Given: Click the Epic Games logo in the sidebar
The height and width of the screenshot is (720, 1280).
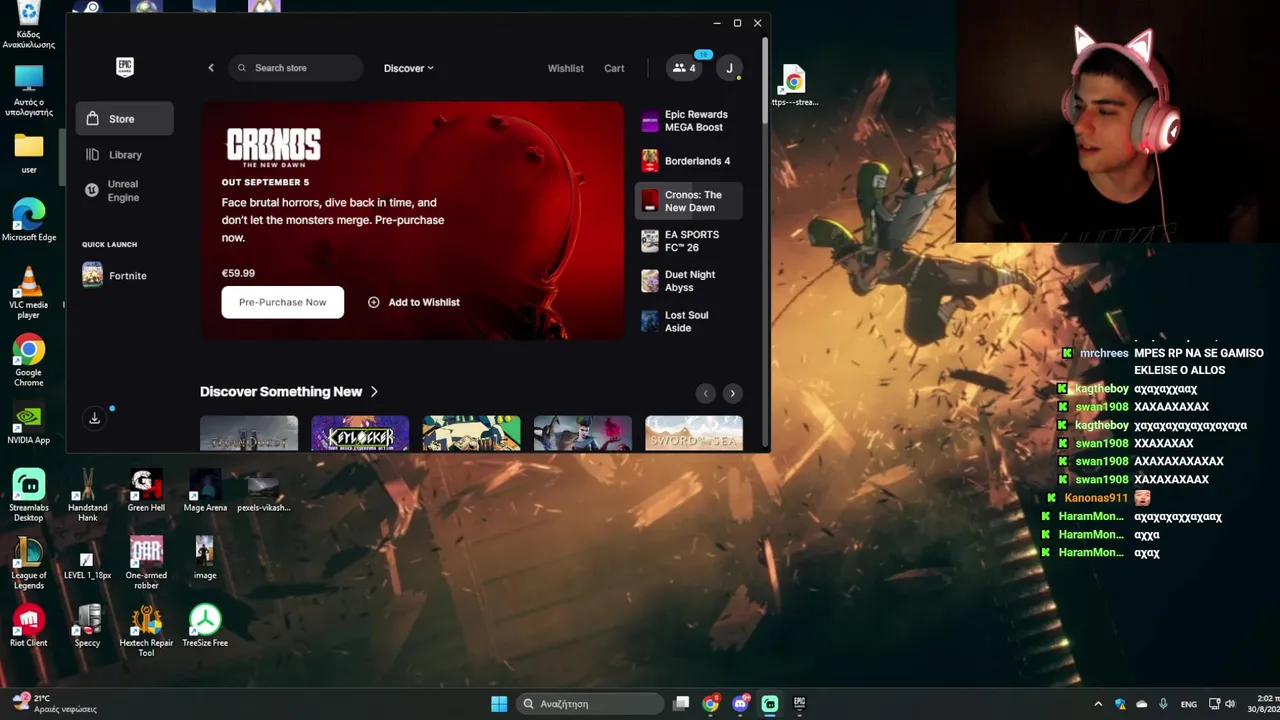Looking at the screenshot, I should tap(124, 67).
